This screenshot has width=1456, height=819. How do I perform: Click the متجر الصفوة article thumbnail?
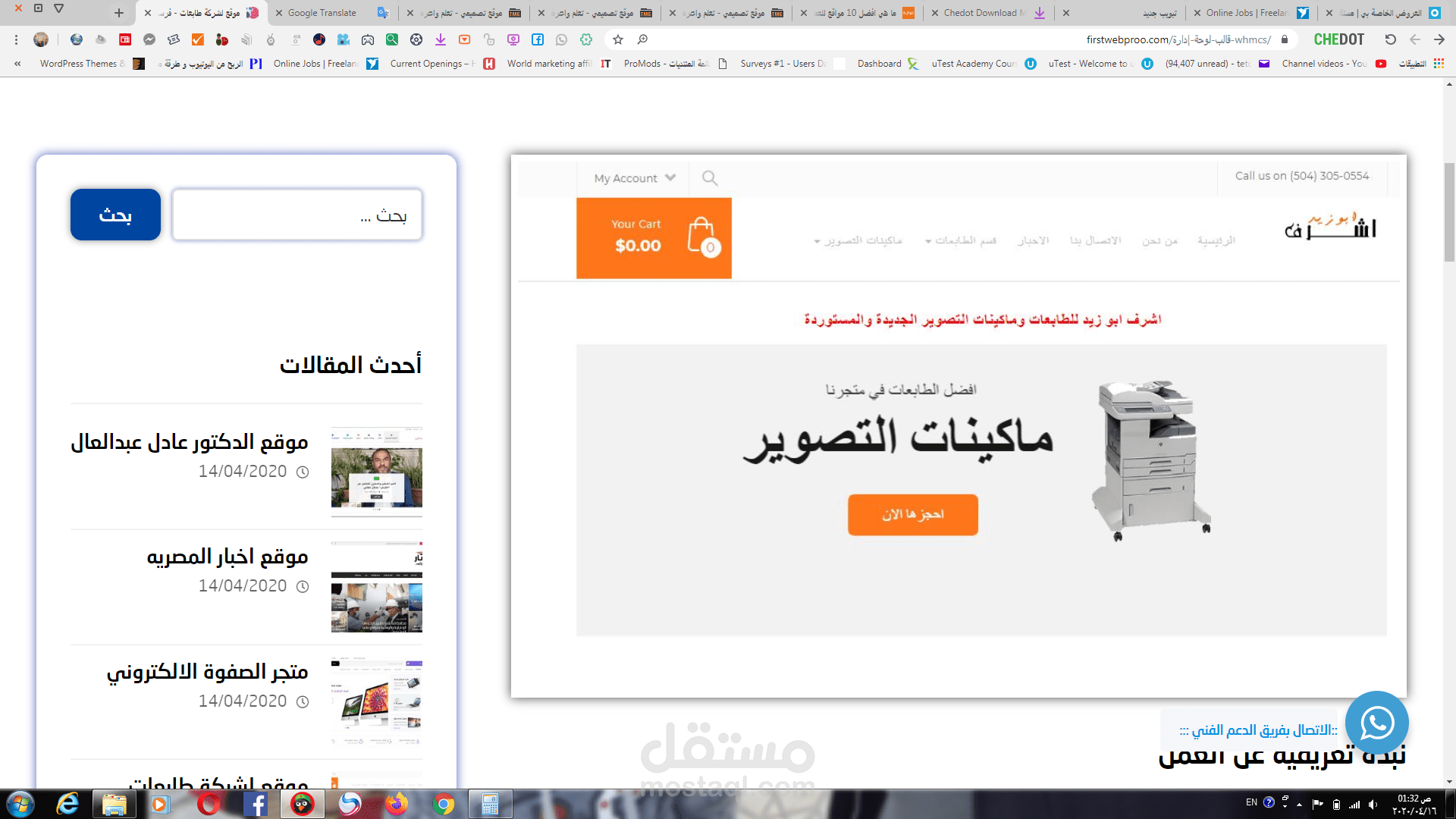tap(377, 702)
